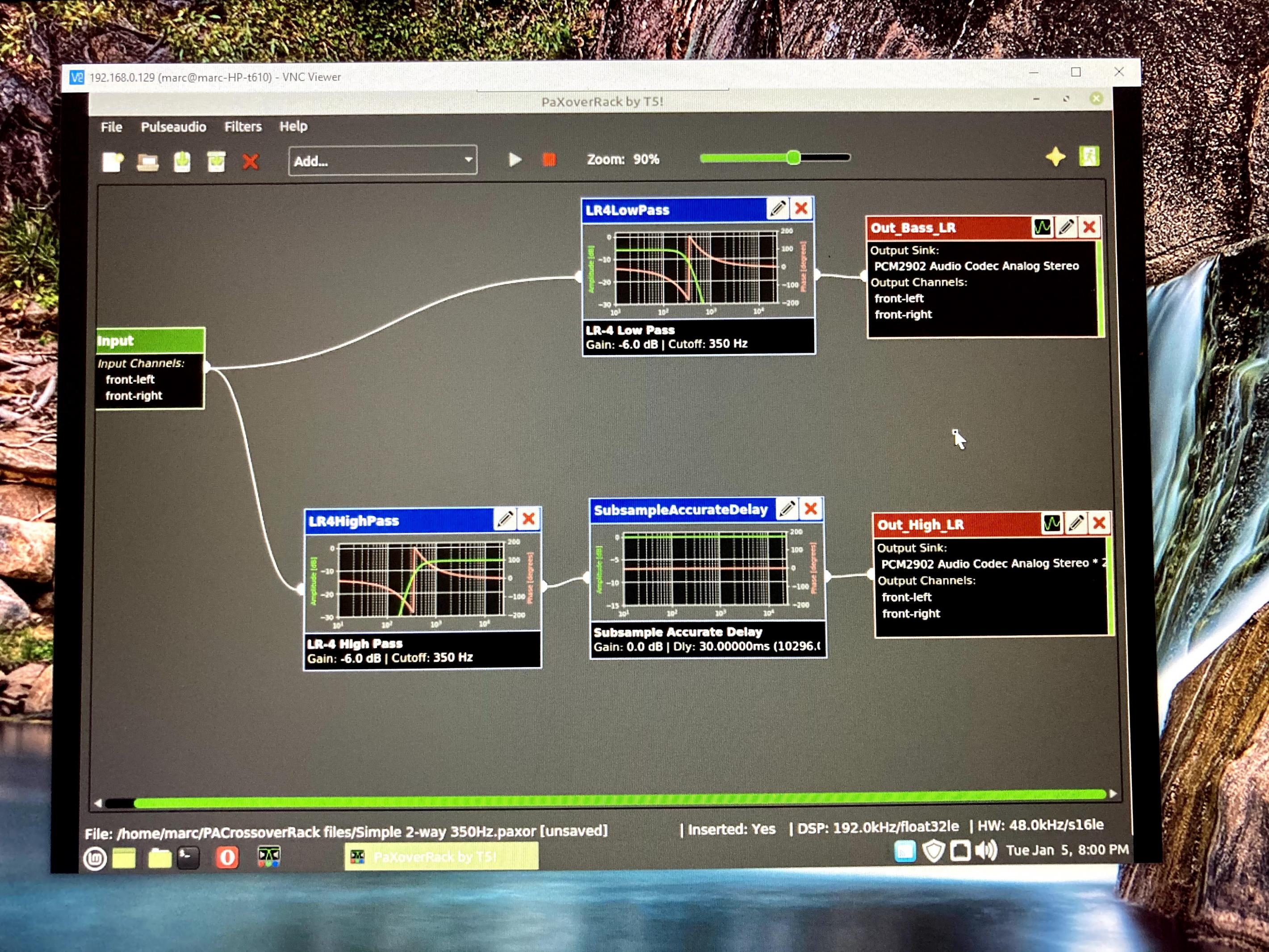Open the Linux Mint start menu
Image resolution: width=1269 pixels, height=952 pixels.
[95, 859]
